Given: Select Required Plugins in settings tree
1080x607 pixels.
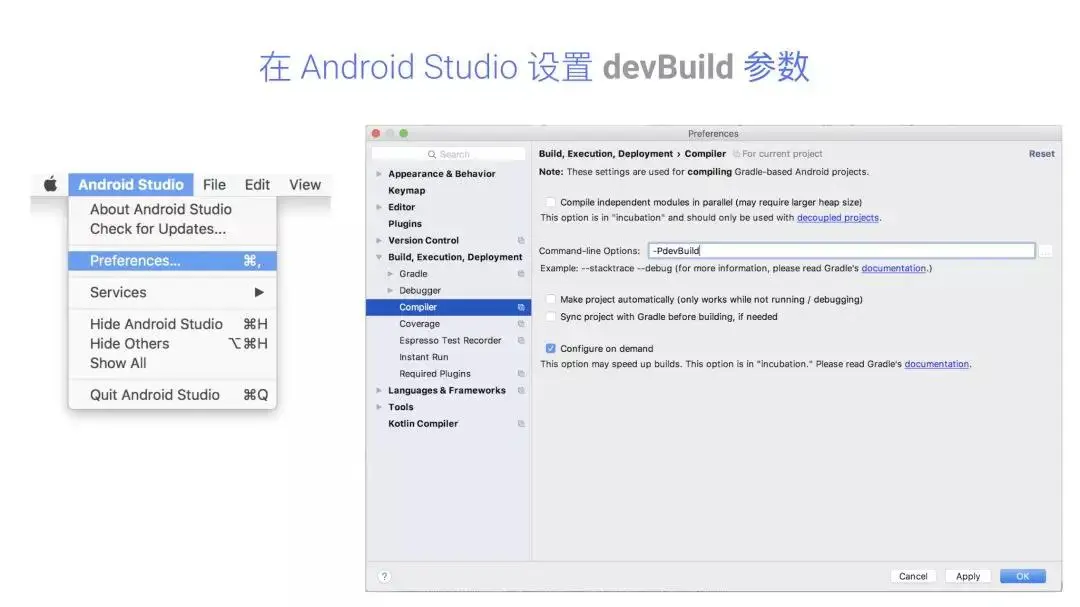Looking at the screenshot, I should [435, 373].
